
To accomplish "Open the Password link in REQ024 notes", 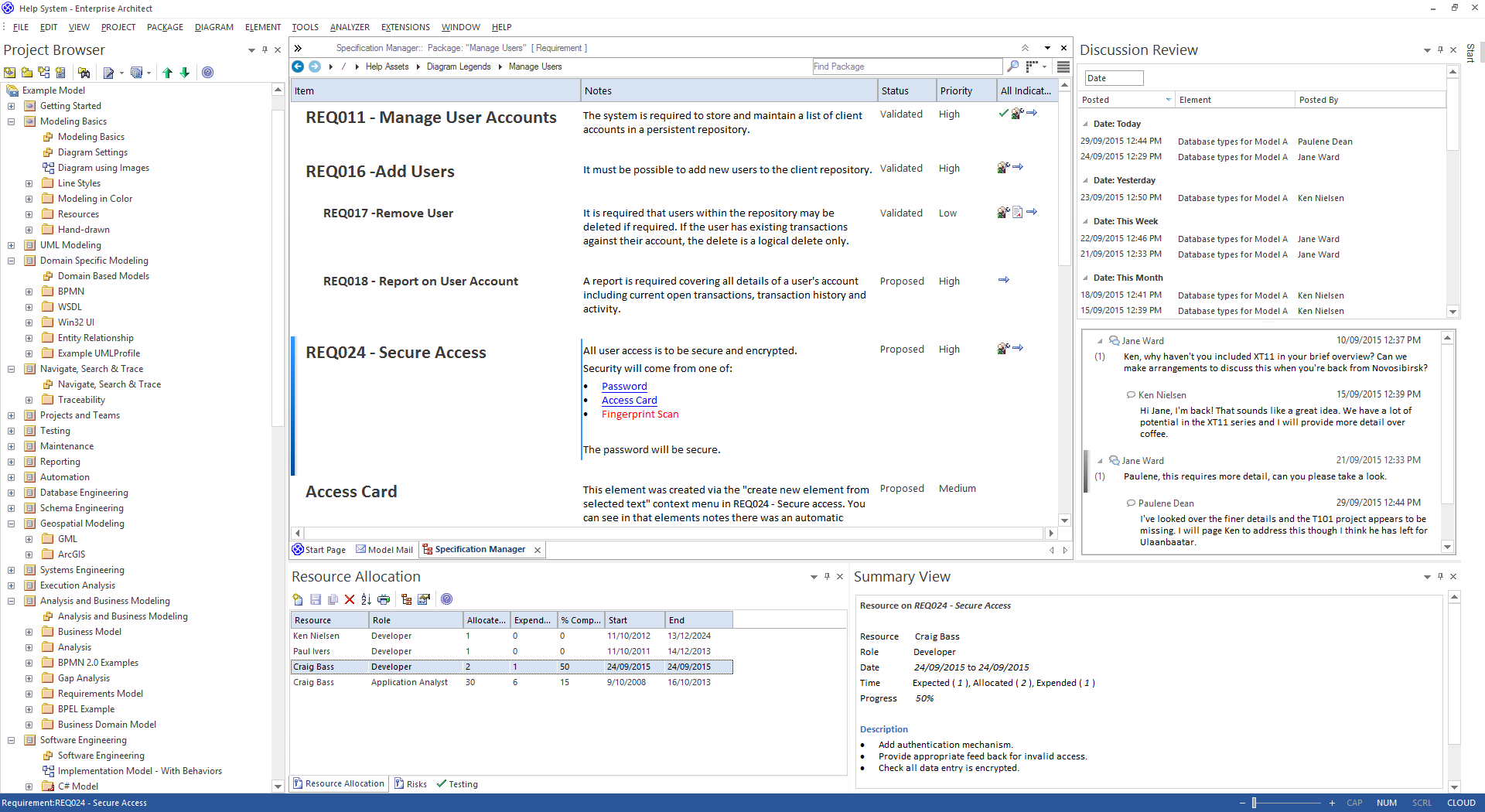I will pos(624,387).
